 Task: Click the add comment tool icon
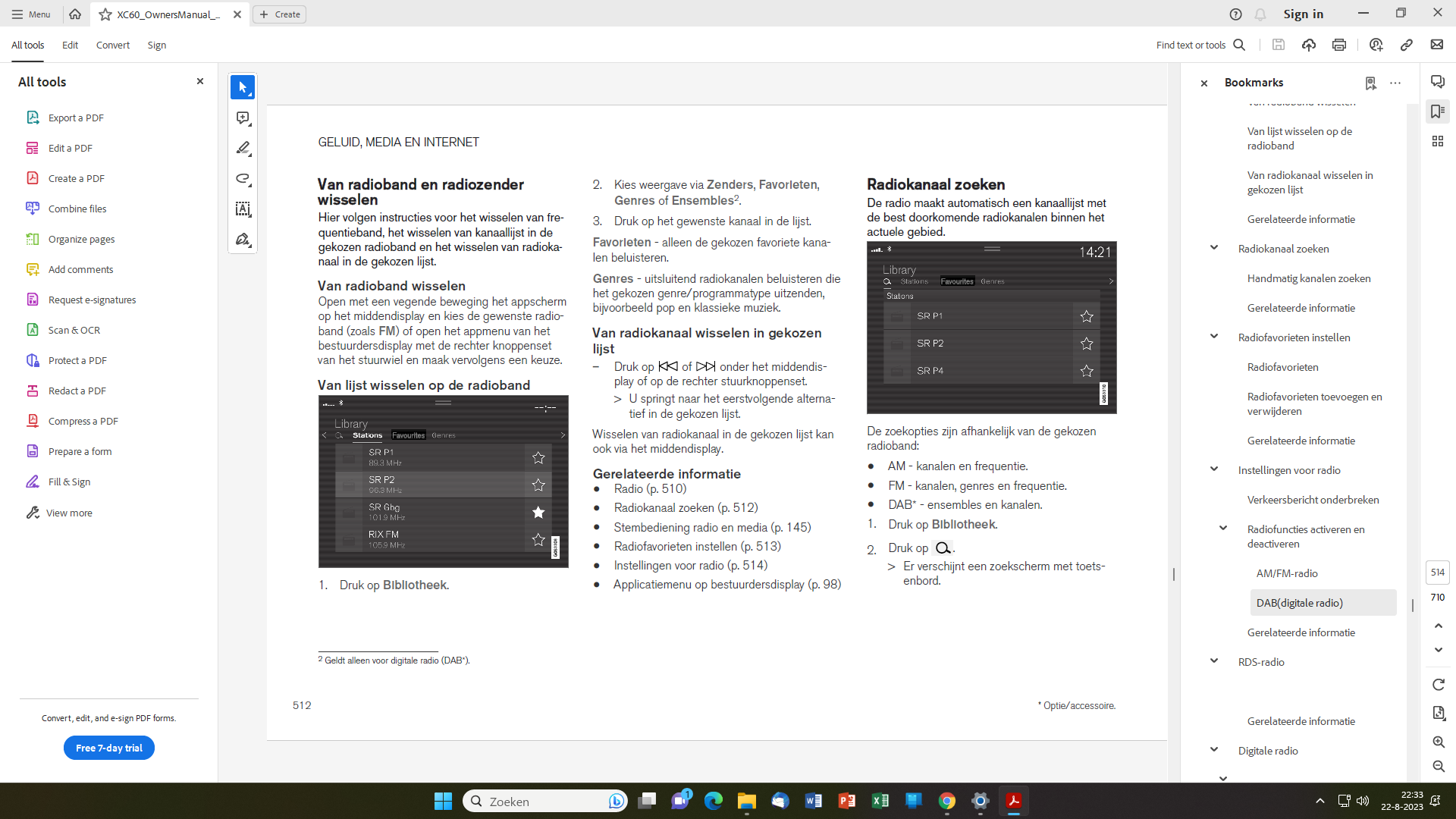coord(243,118)
